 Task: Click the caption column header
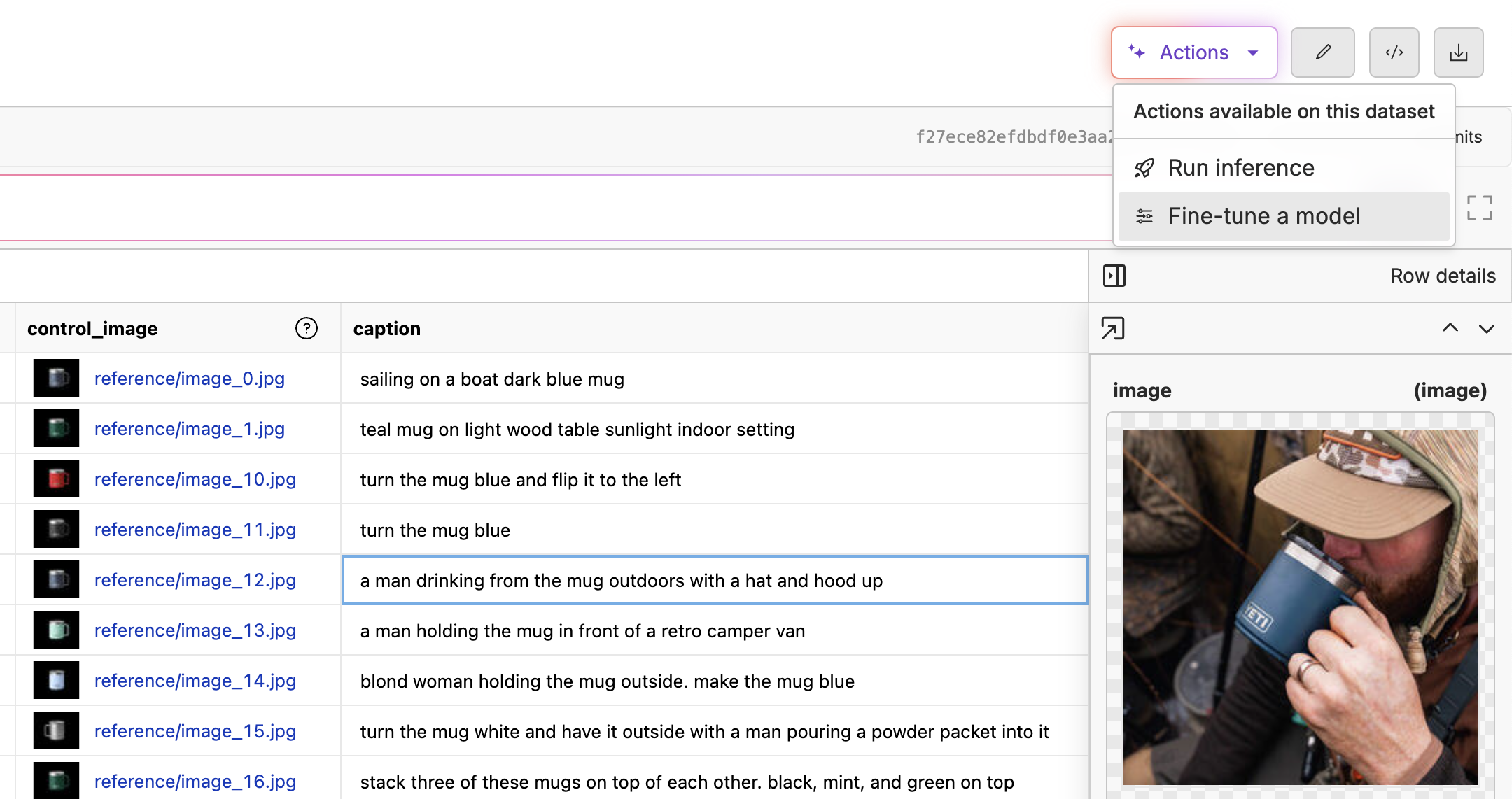coord(386,328)
